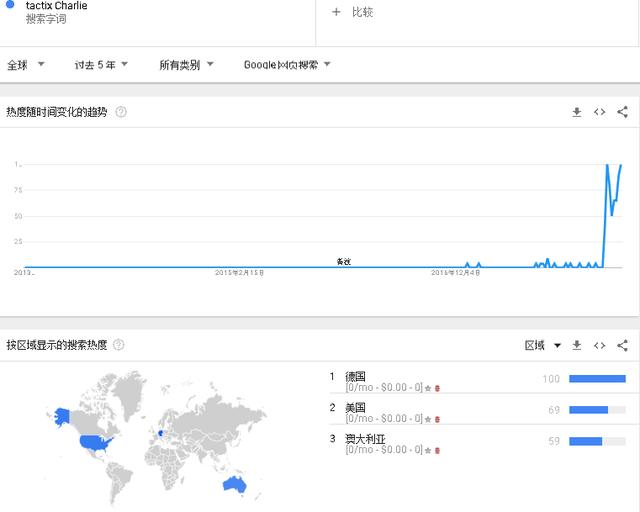
Task: Click the red icon in the 澳大利亚 row
Action: [x=437, y=450]
